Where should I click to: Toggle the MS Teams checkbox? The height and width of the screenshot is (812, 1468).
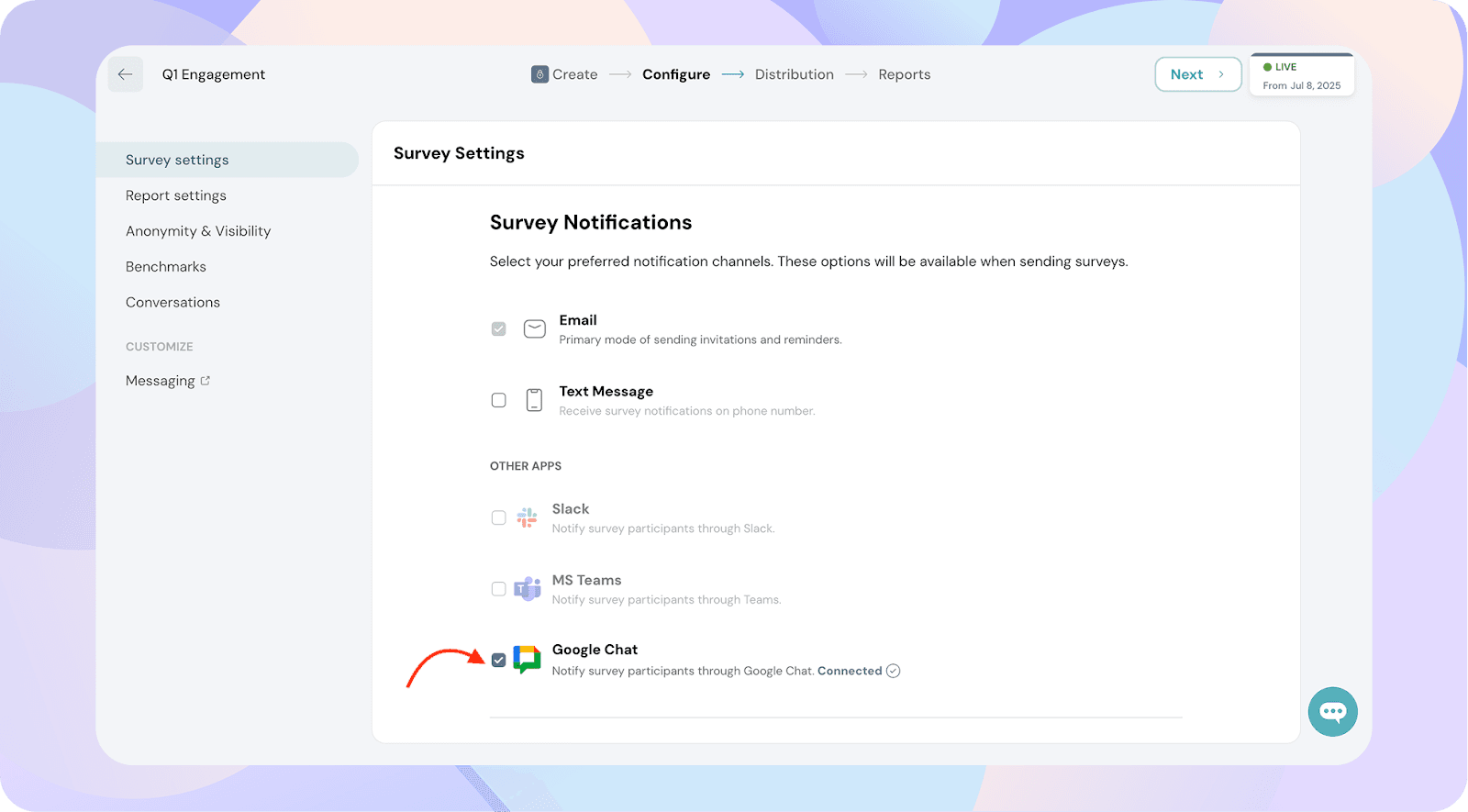(x=498, y=589)
